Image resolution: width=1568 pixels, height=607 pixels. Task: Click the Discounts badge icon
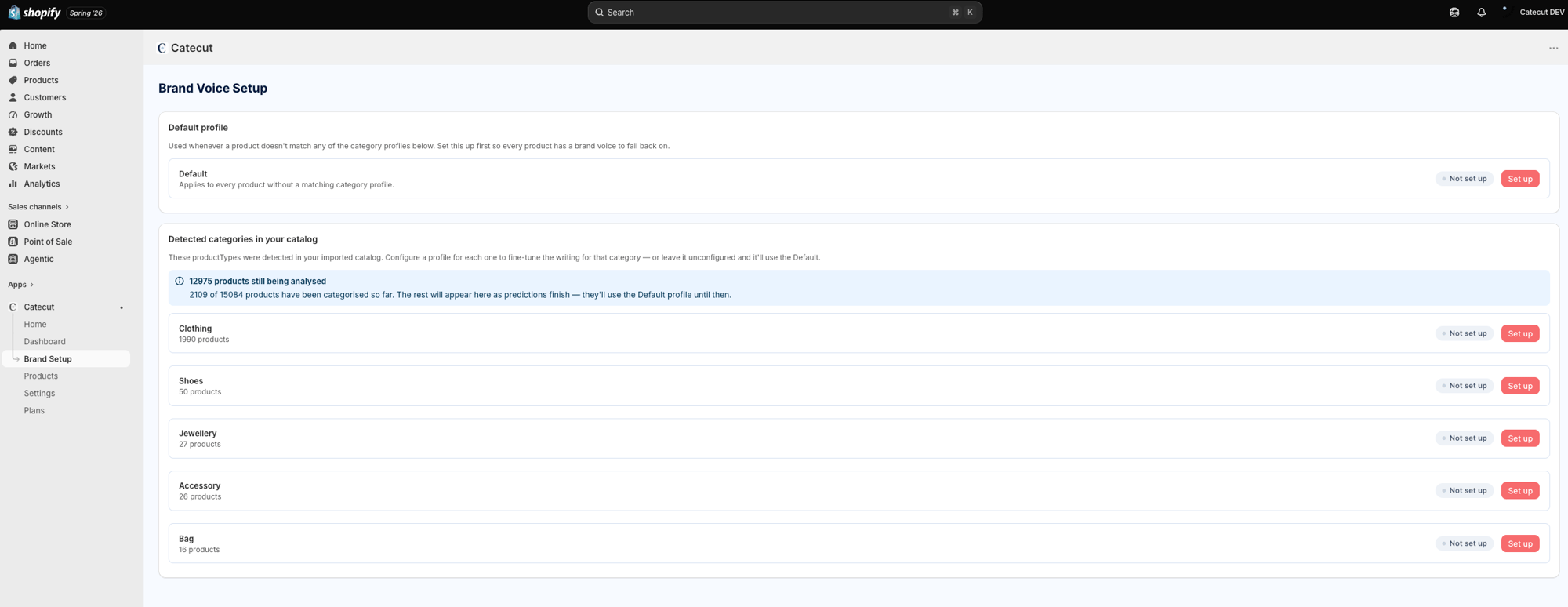[13, 132]
